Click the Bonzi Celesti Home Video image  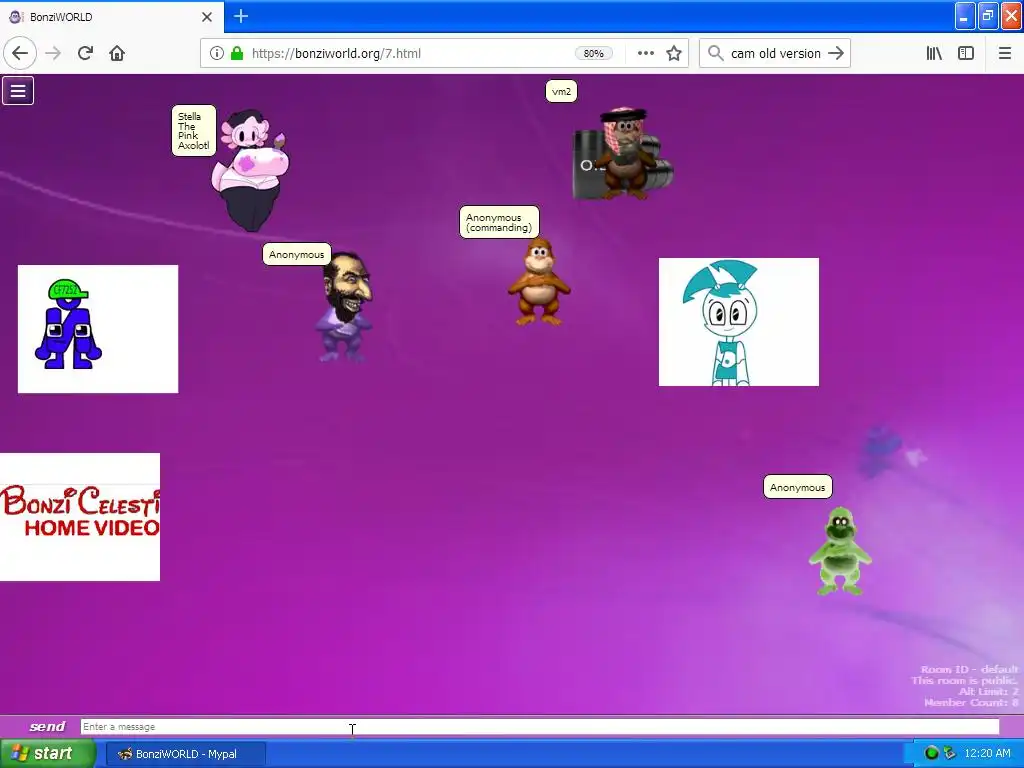(80, 517)
